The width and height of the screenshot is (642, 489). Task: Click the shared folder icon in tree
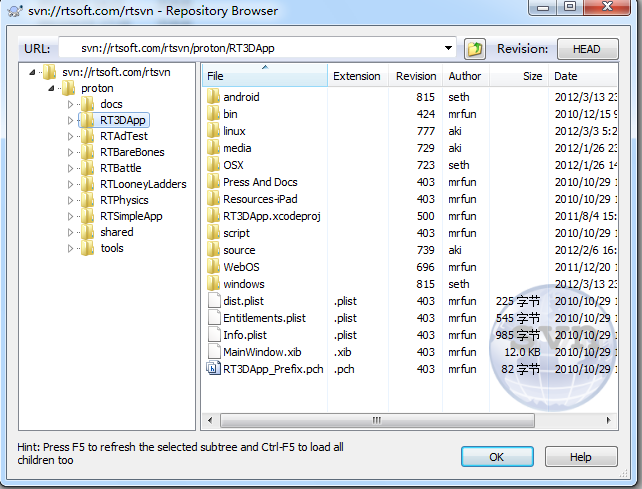click(87, 232)
